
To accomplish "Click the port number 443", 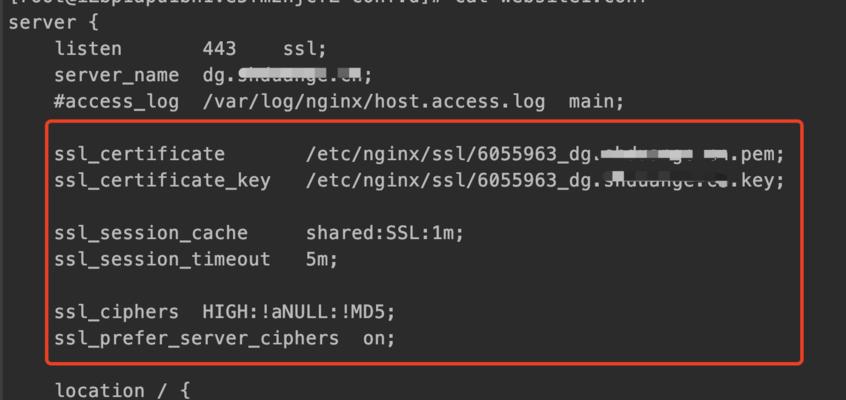I will pyautogui.click(x=220, y=49).
